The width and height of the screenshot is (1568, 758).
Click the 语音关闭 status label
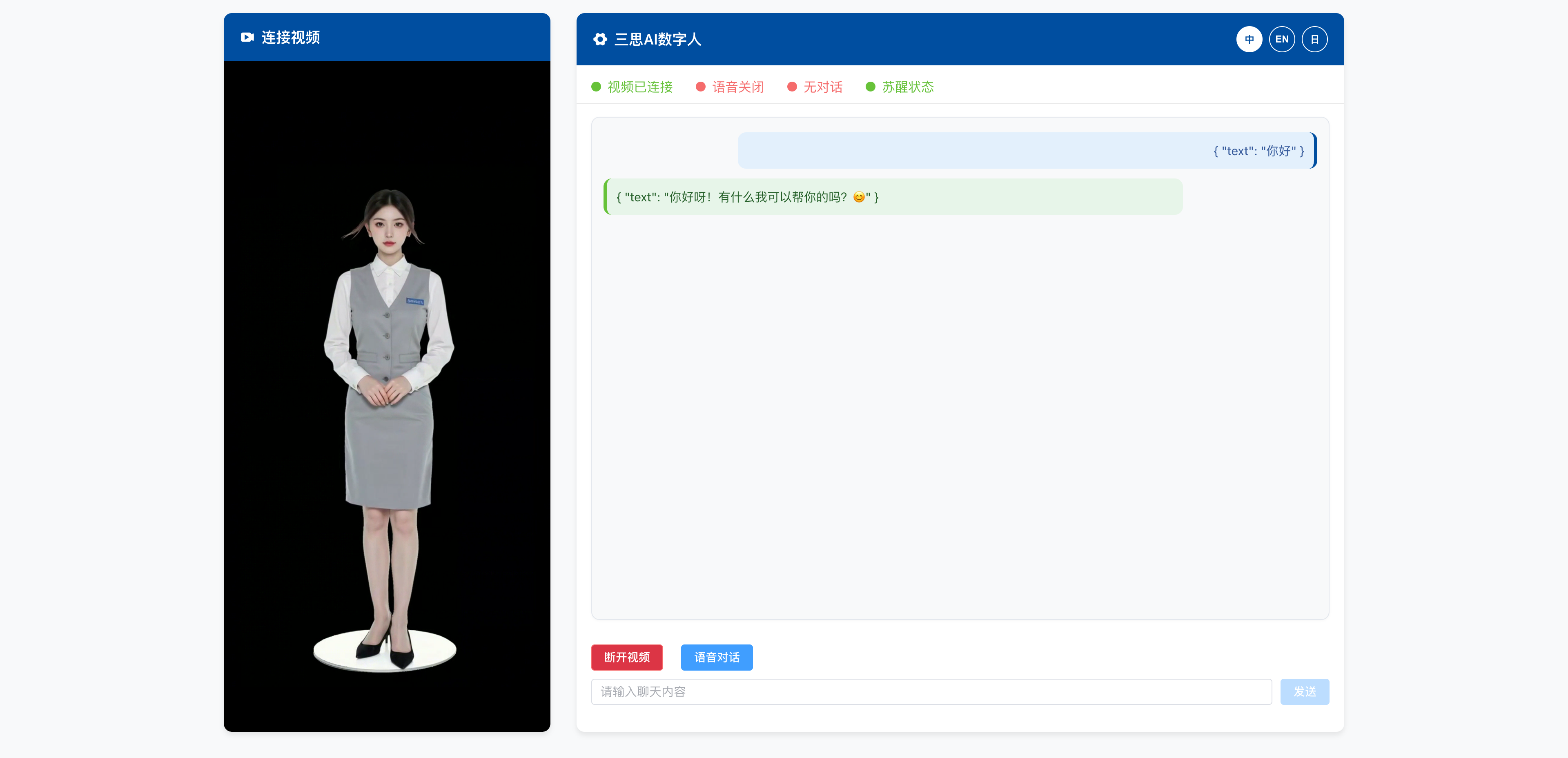coord(738,87)
